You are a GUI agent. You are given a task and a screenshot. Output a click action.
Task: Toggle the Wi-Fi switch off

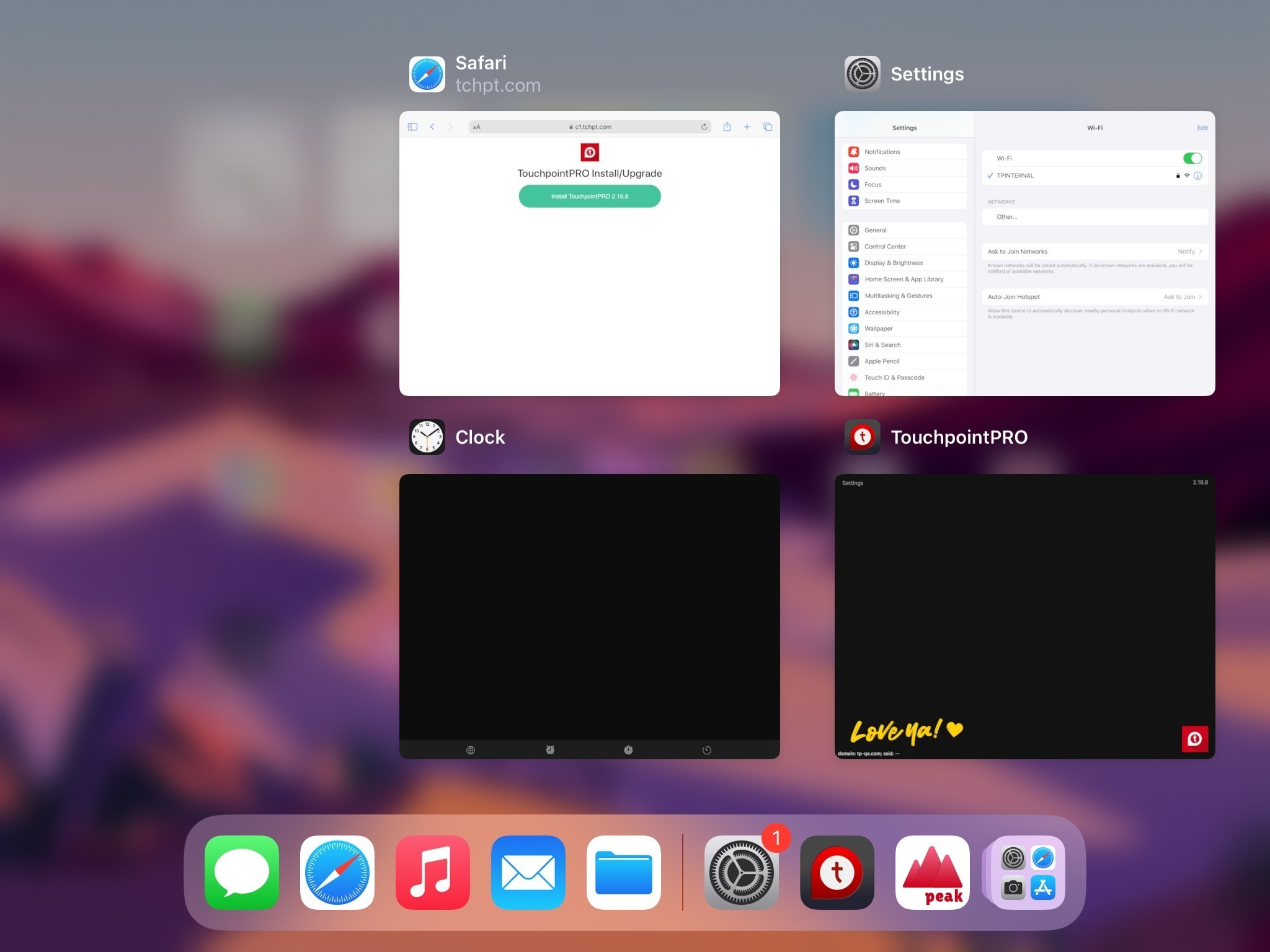1192,158
